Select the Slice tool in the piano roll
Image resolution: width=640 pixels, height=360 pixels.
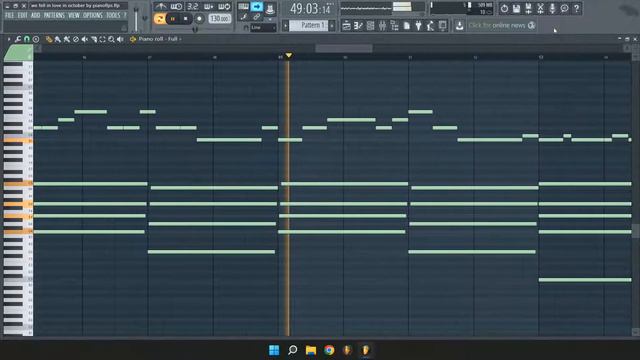point(93,39)
